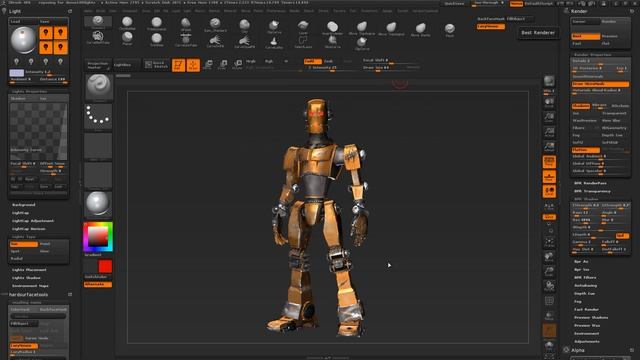640x360 pixels.
Task: Click the Save button in the Light palette
Action: click(53, 22)
